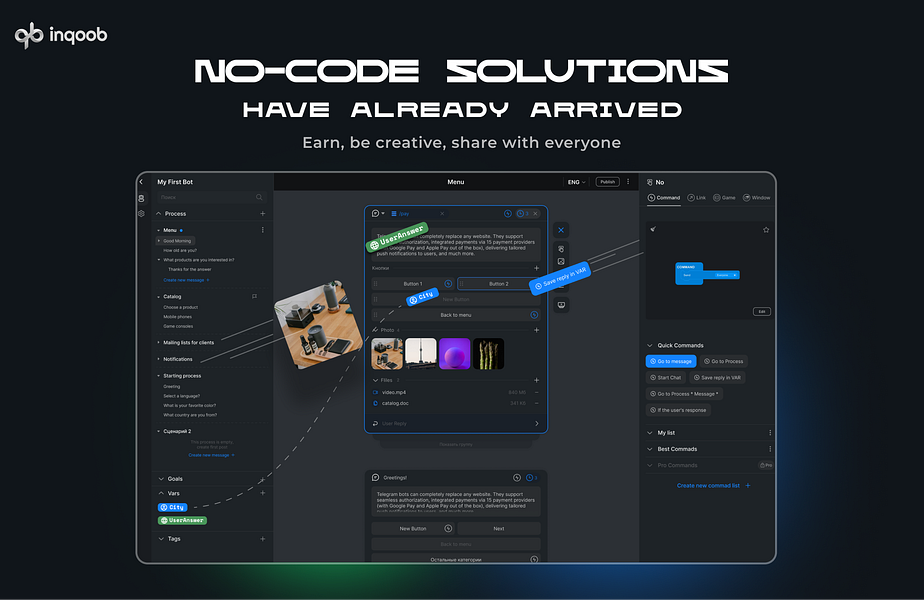Open the asparagus photo thumbnail

coord(489,354)
